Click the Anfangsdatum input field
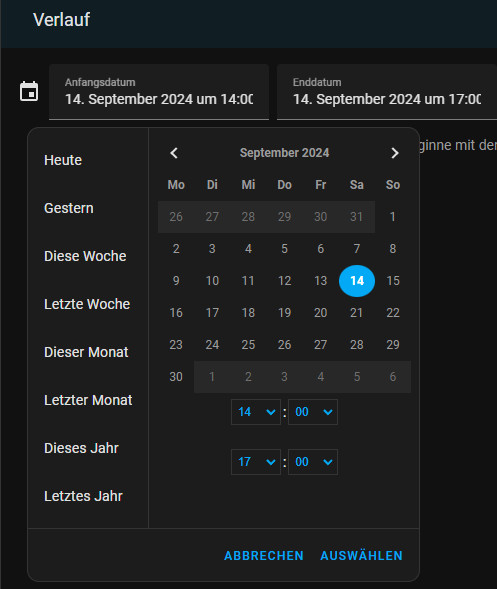Image resolution: width=497 pixels, height=589 pixels. click(159, 92)
